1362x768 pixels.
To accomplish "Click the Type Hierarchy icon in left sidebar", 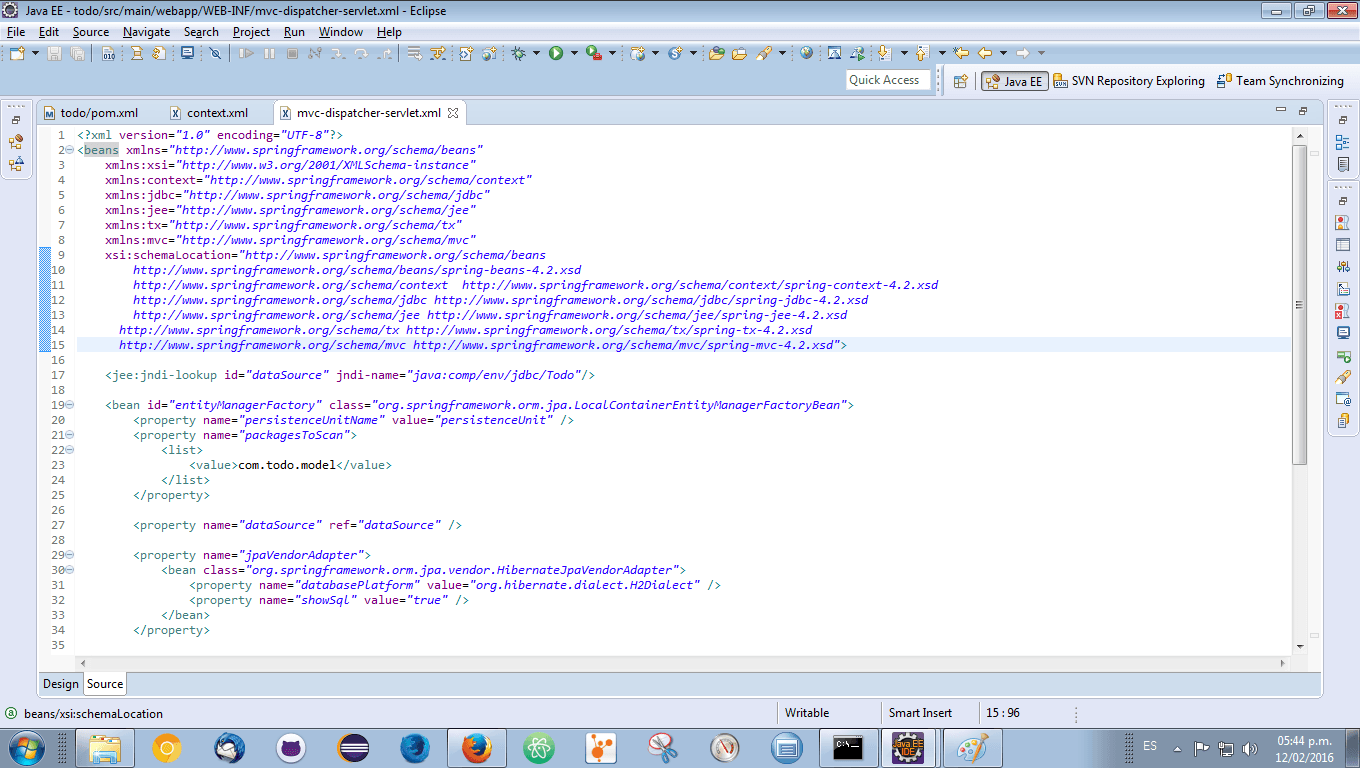I will pyautogui.click(x=16, y=164).
